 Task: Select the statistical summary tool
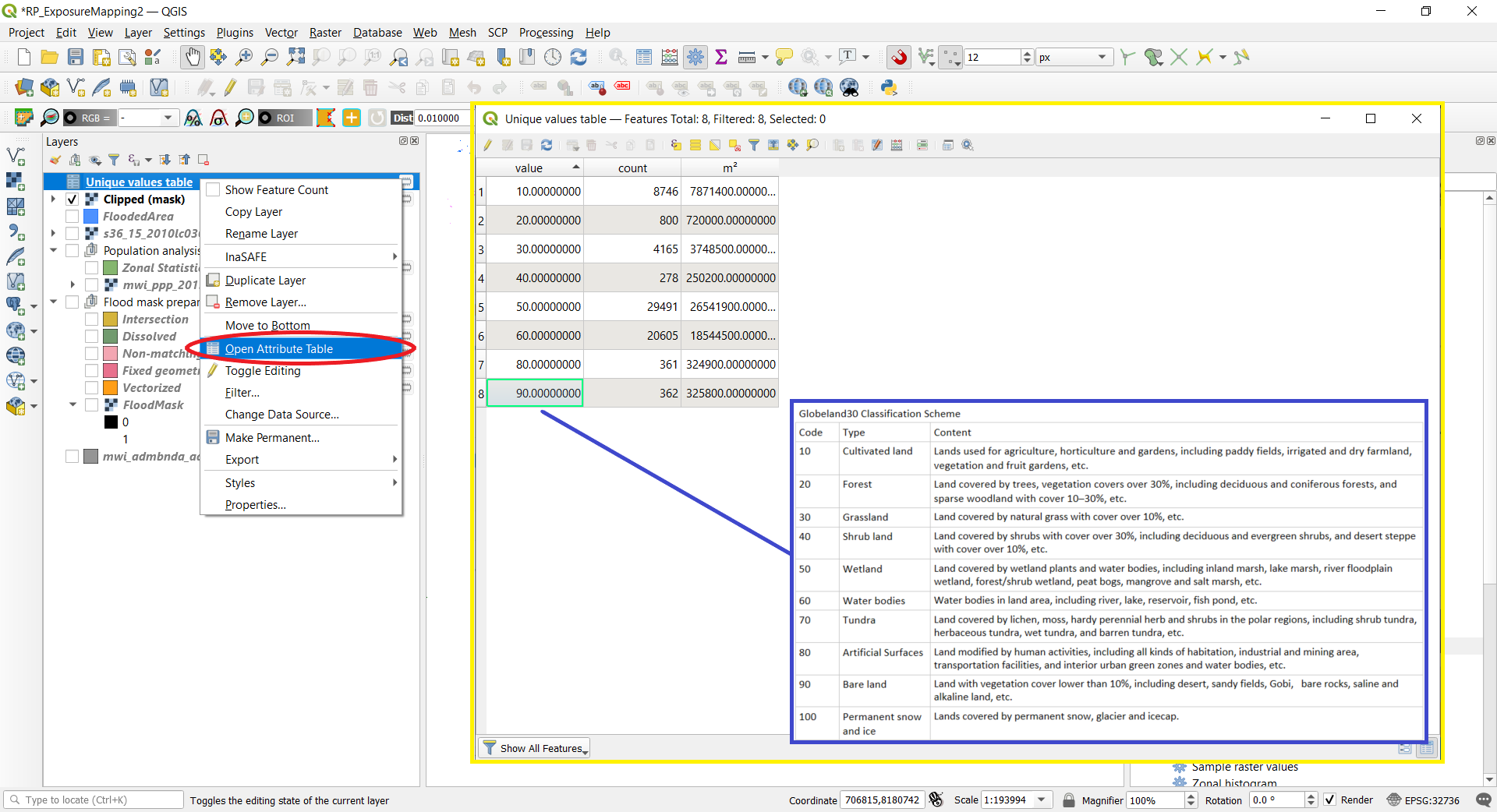[x=721, y=57]
